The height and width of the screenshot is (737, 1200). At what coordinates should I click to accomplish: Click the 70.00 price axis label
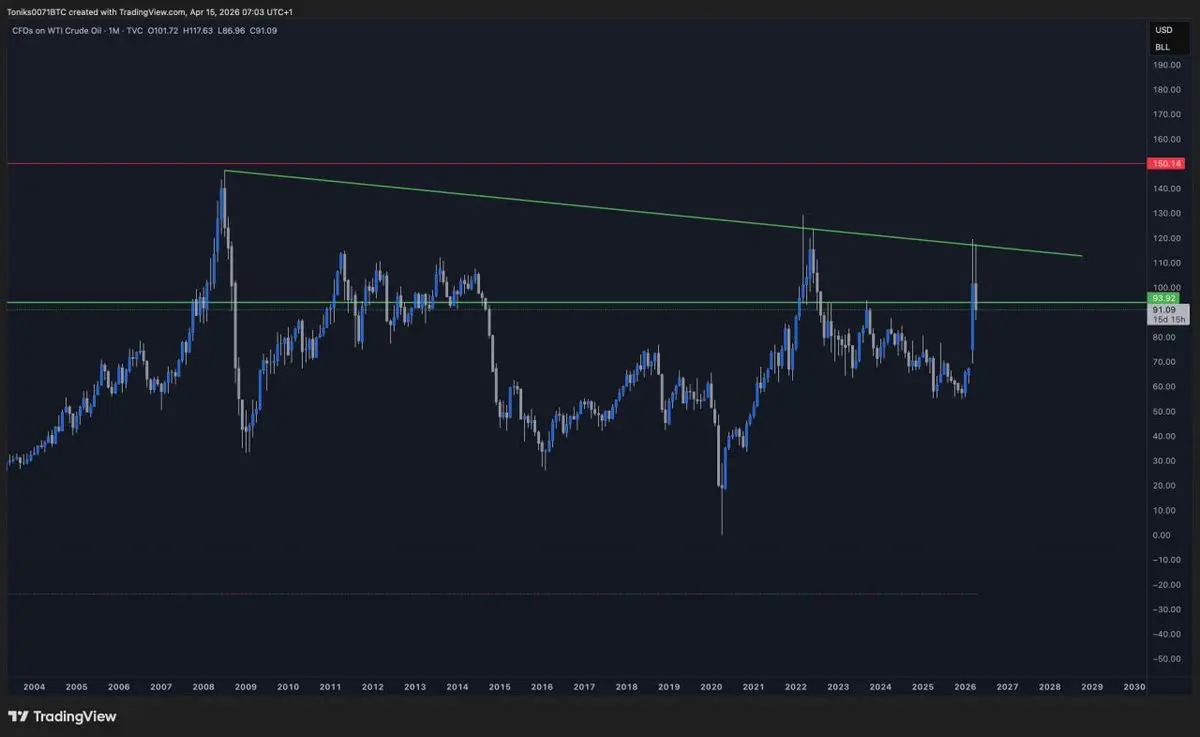(1165, 362)
